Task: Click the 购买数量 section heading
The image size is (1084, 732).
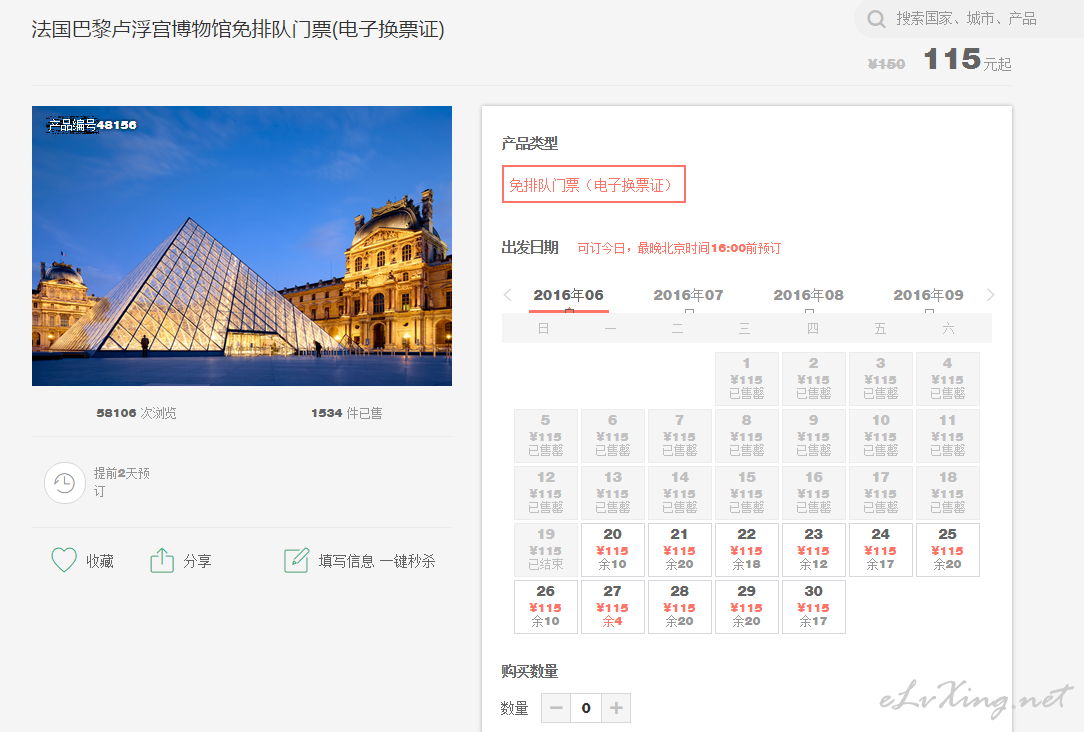Action: 530,671
